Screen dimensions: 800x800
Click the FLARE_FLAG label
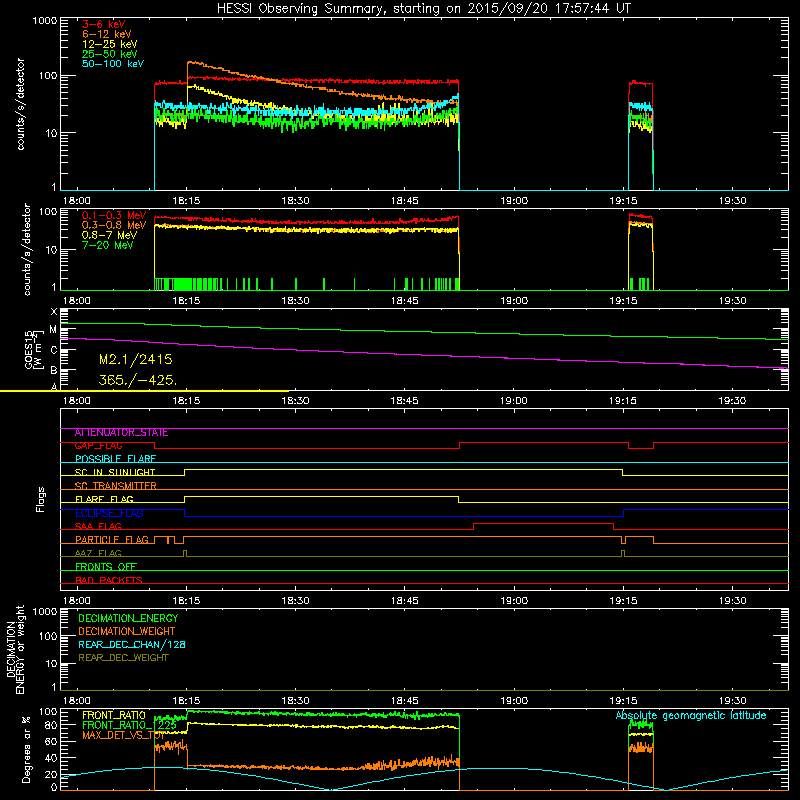click(104, 499)
